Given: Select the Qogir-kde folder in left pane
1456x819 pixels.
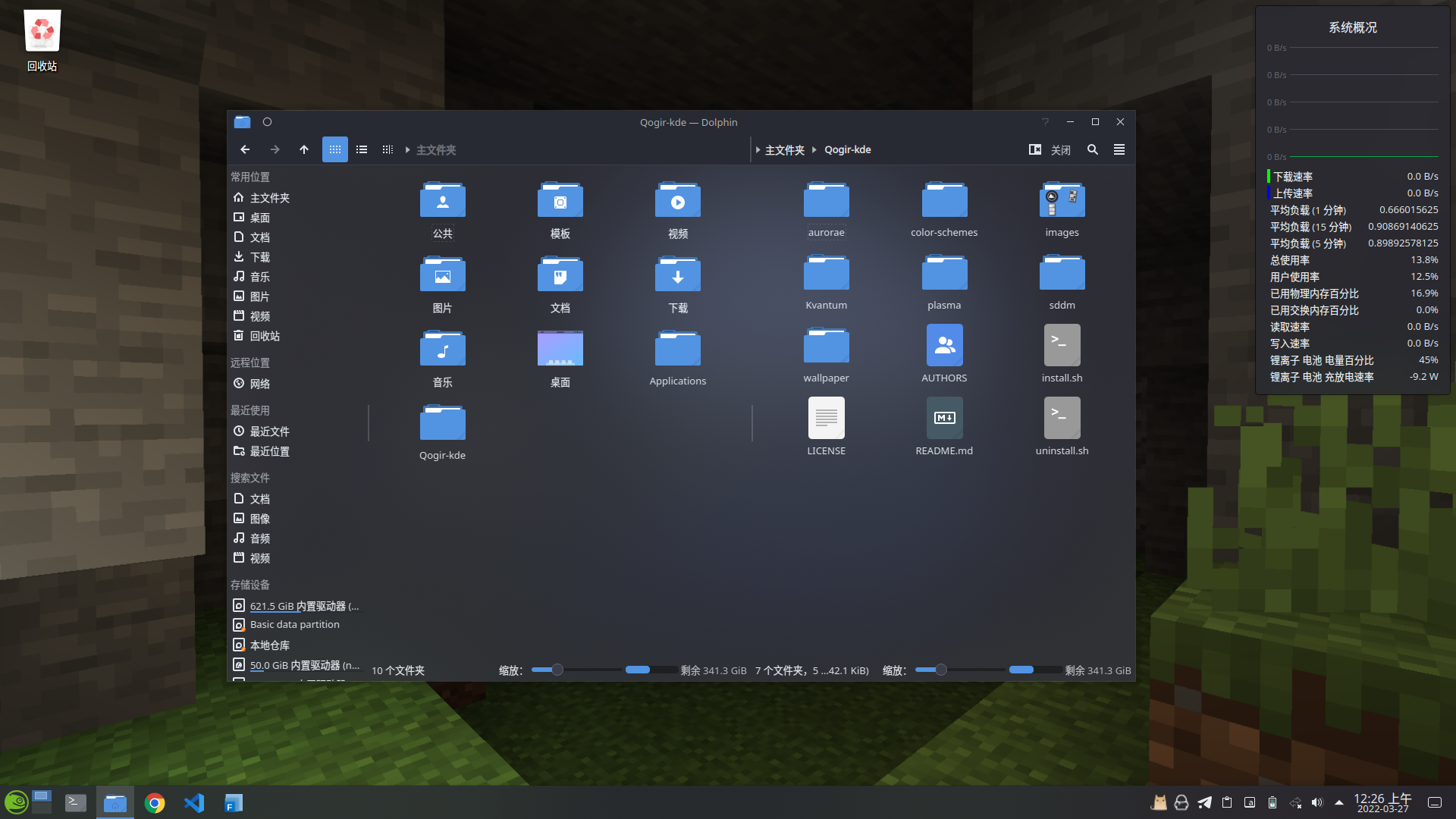Looking at the screenshot, I should pyautogui.click(x=443, y=424).
